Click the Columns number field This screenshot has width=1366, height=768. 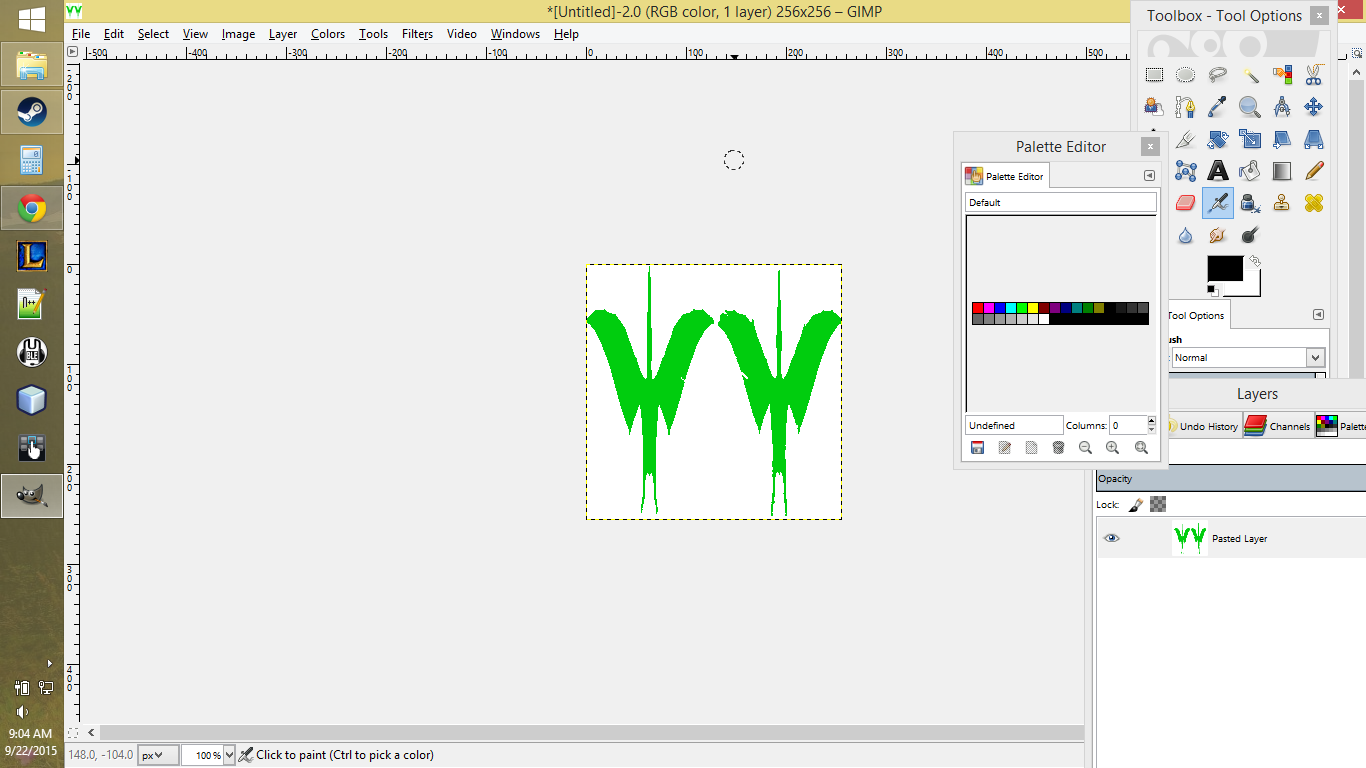[1128, 425]
